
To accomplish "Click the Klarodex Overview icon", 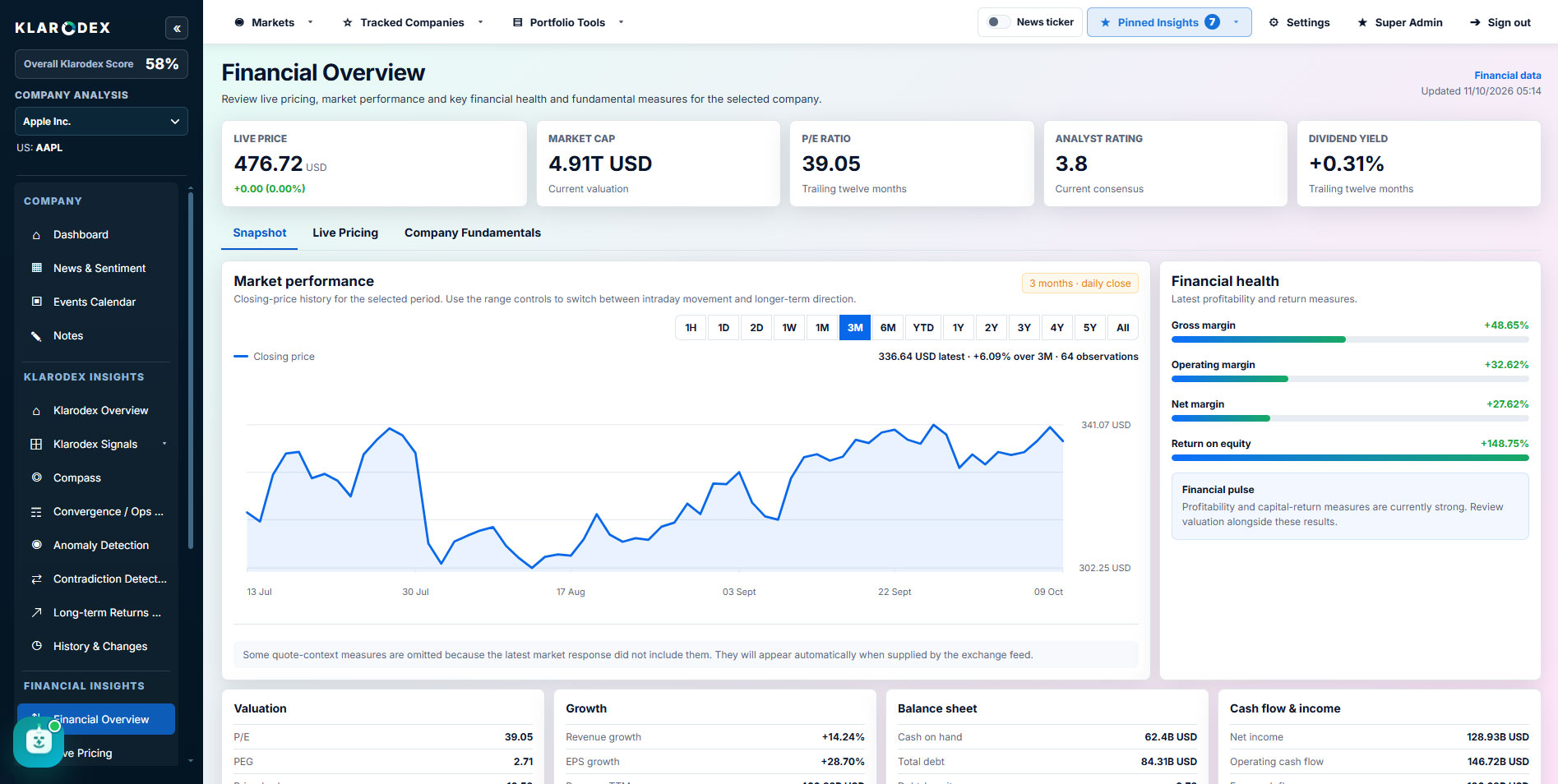I will tap(36, 411).
